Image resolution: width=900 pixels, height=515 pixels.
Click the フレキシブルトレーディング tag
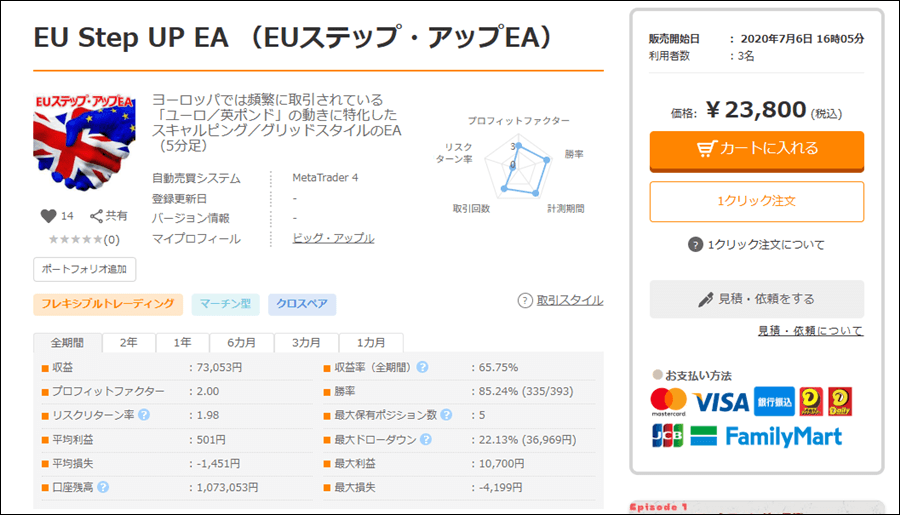point(108,304)
